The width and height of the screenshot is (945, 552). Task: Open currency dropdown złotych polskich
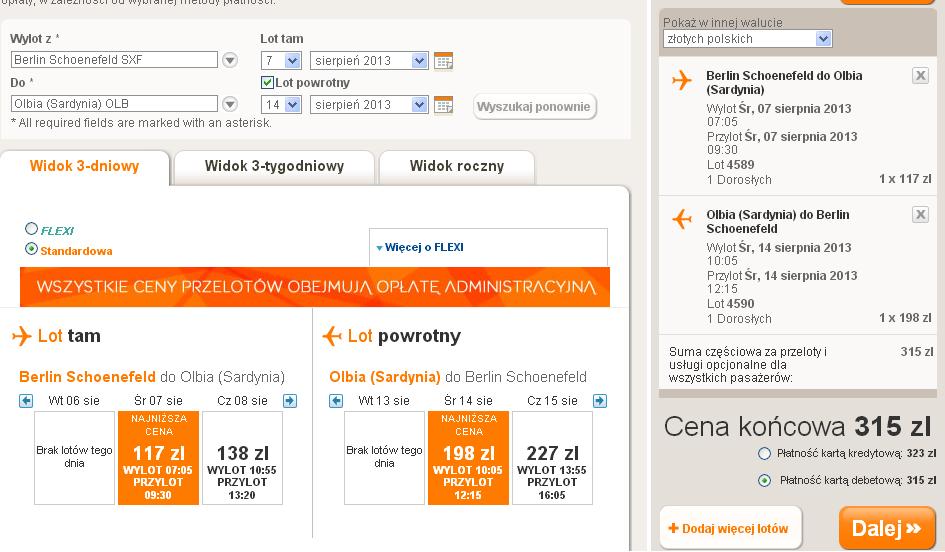[747, 39]
